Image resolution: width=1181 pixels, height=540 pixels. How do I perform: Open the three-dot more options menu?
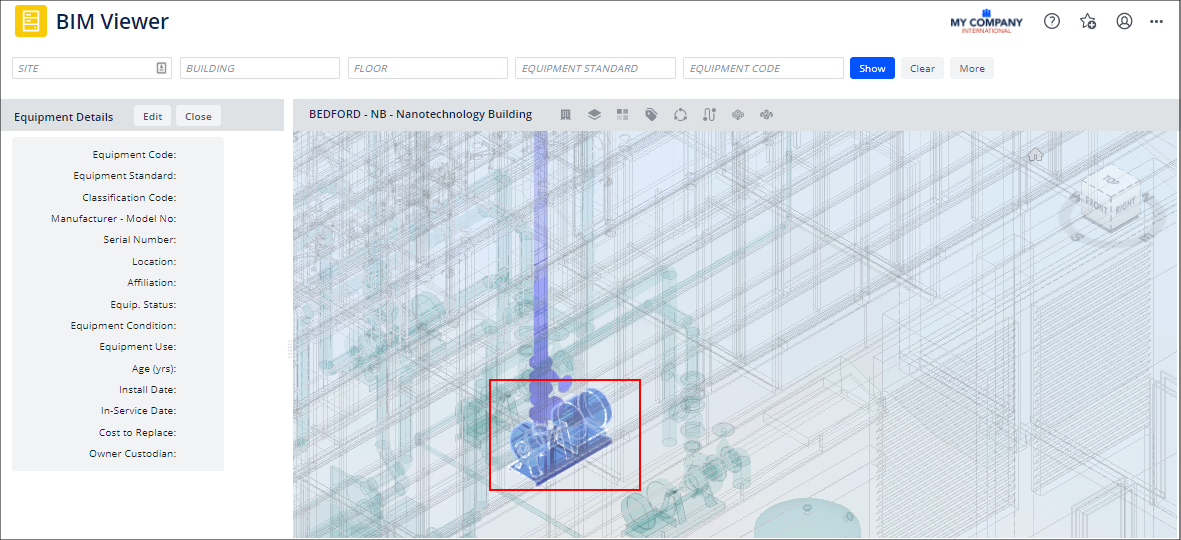coord(1157,22)
